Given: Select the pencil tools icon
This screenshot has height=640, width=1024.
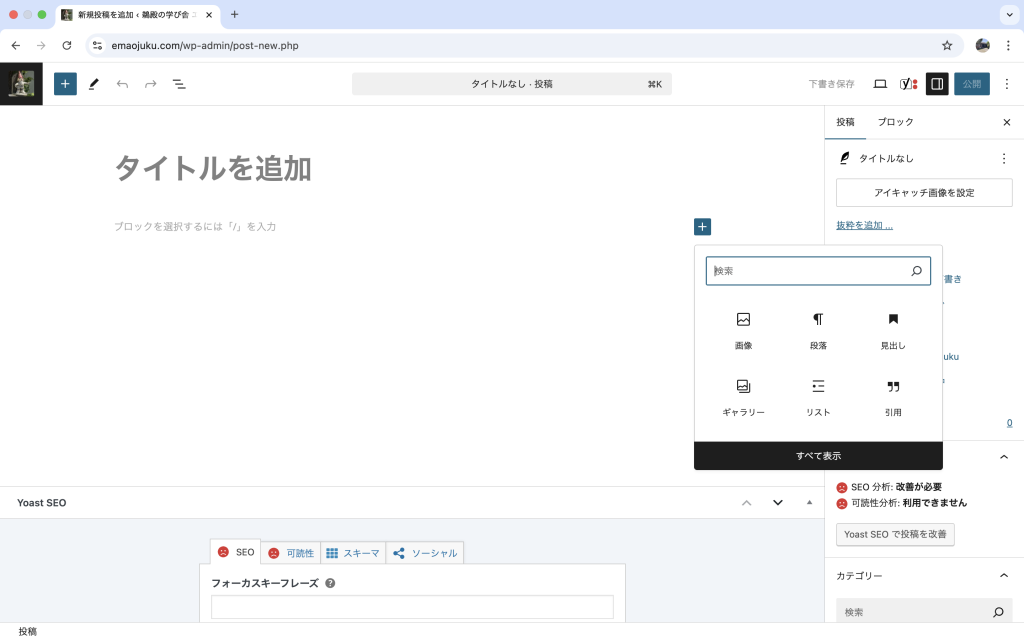Looking at the screenshot, I should (x=94, y=84).
